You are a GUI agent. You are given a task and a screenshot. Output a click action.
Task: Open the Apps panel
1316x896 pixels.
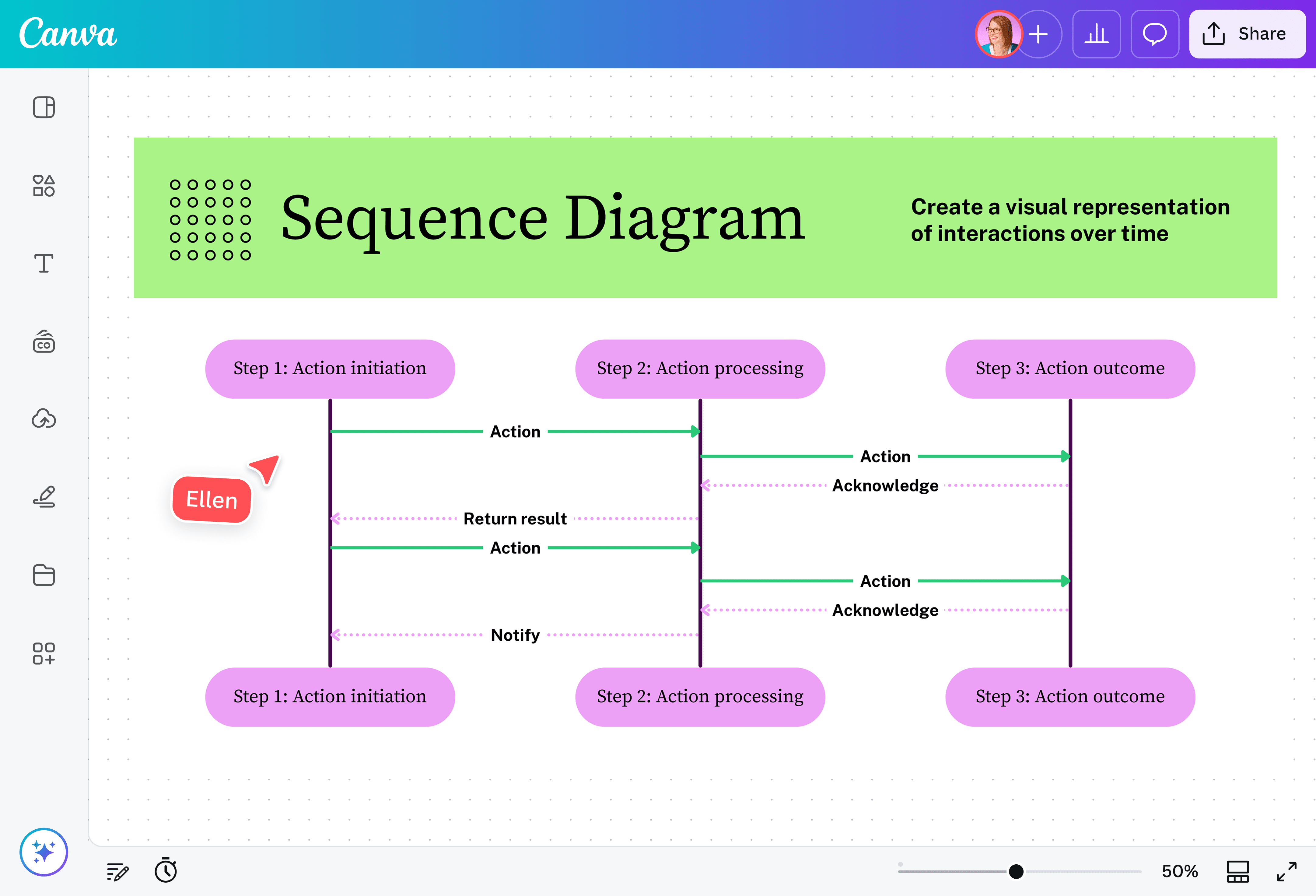44,653
